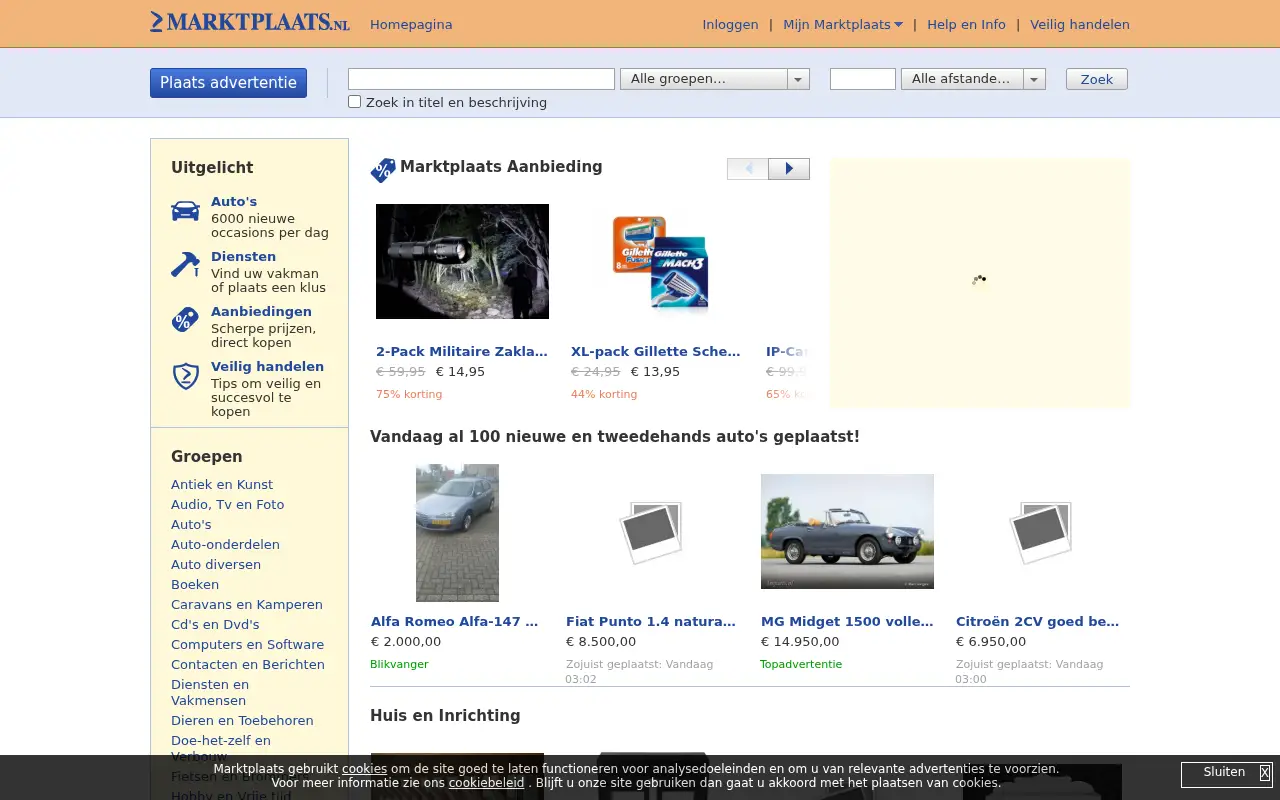
Task: Click the hammer icon beside Diensten
Action: coord(185,264)
